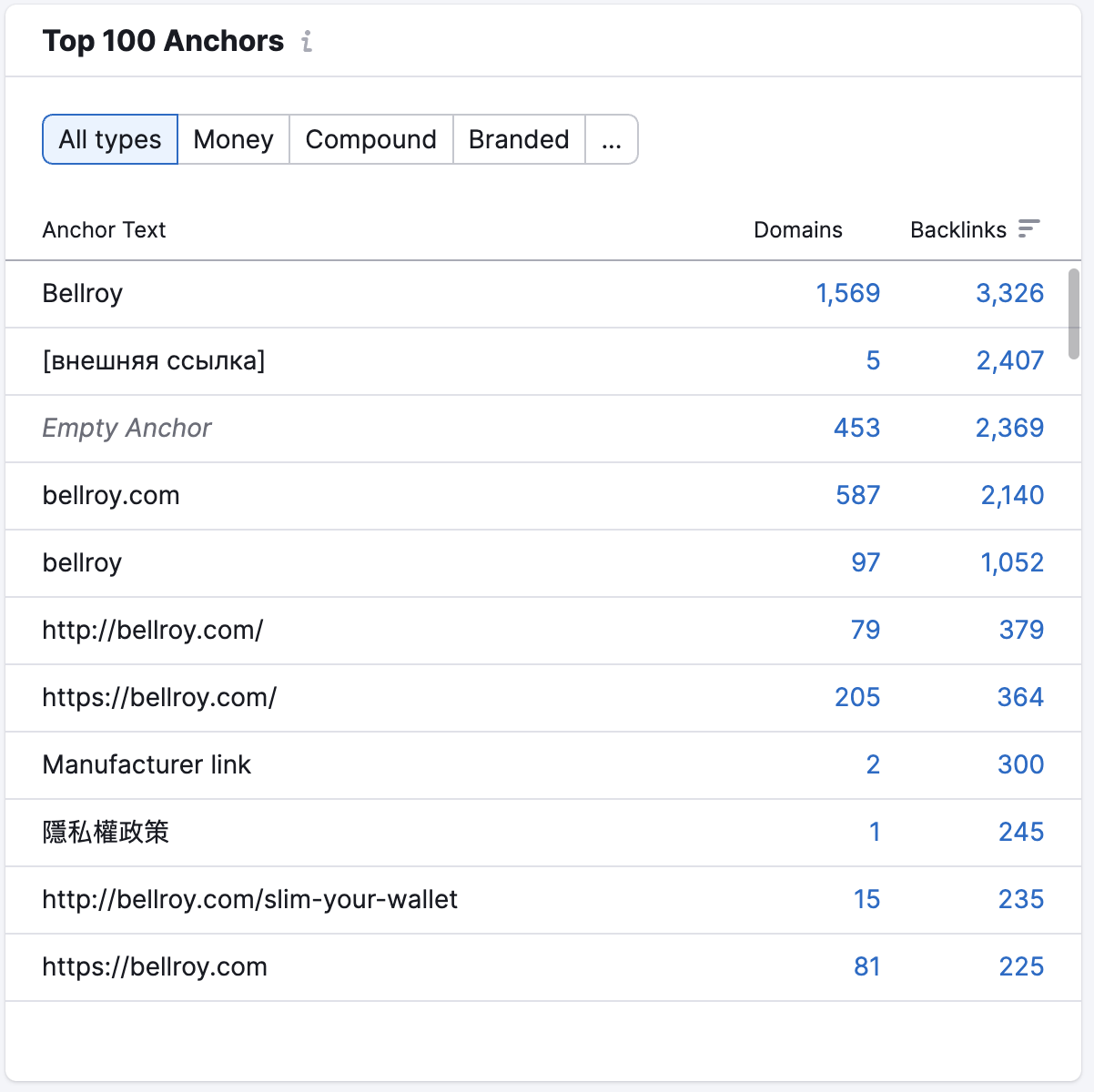
Task: Open 15 domains for slim-your-wallet anchor
Action: [866, 899]
